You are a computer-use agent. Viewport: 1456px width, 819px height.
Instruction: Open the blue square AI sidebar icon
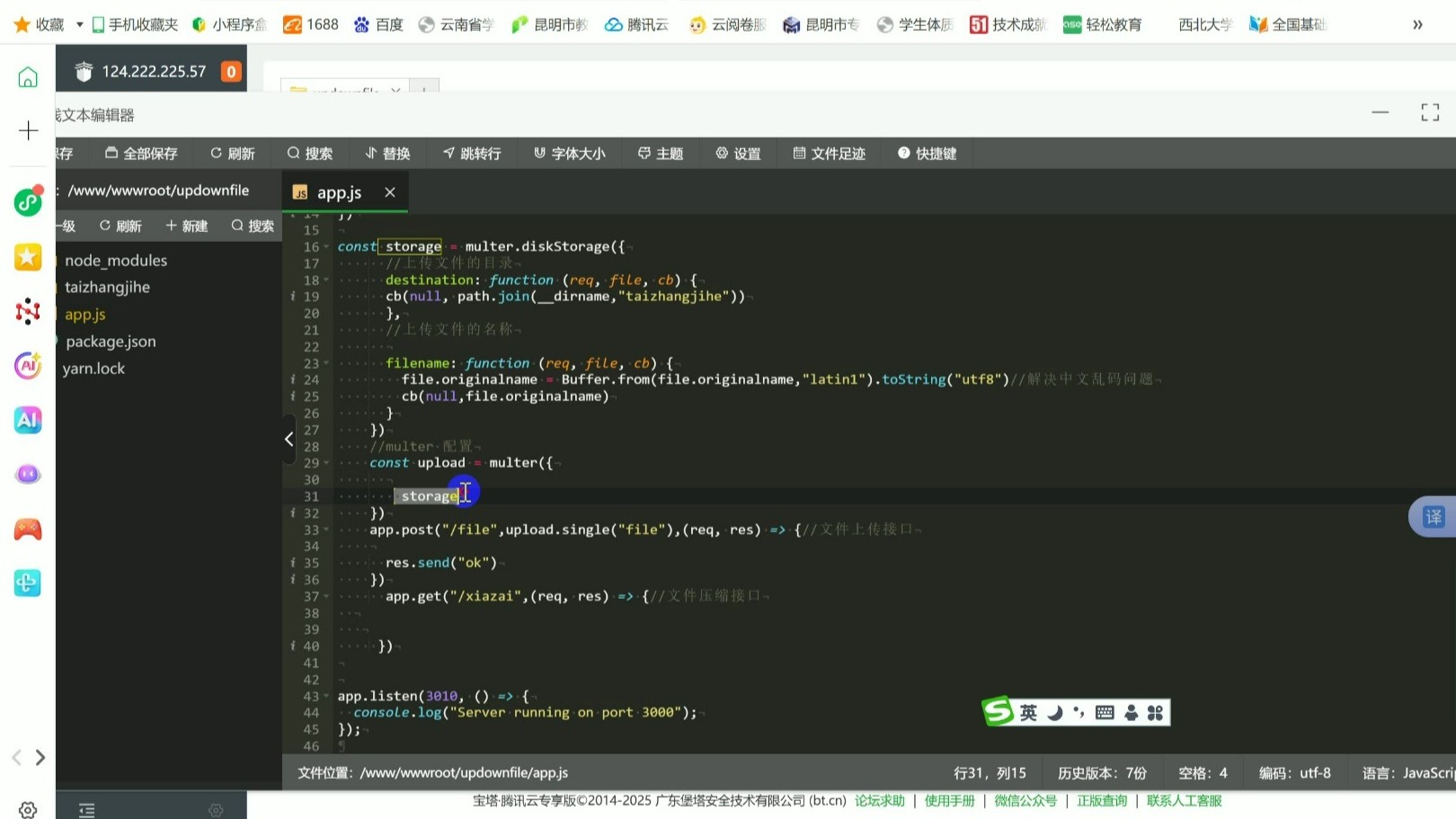[28, 420]
